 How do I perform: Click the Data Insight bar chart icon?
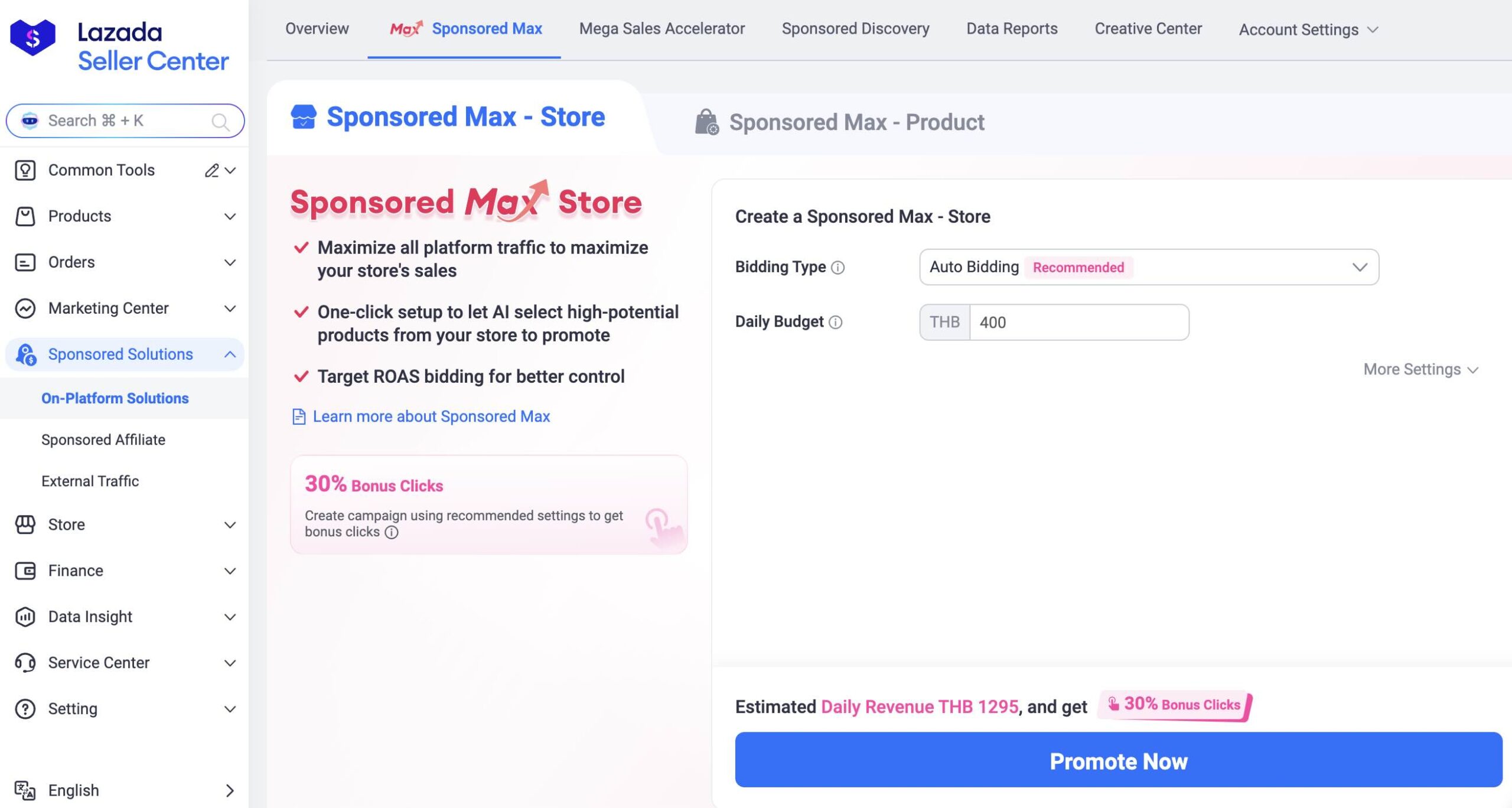click(25, 617)
